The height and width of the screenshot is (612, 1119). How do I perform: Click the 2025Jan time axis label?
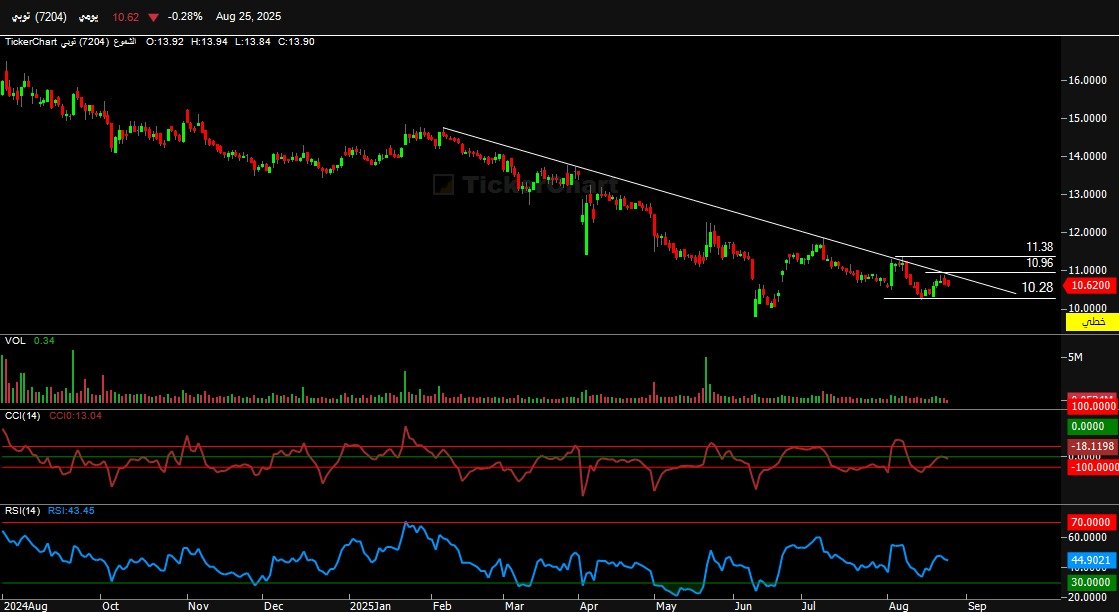(370, 606)
